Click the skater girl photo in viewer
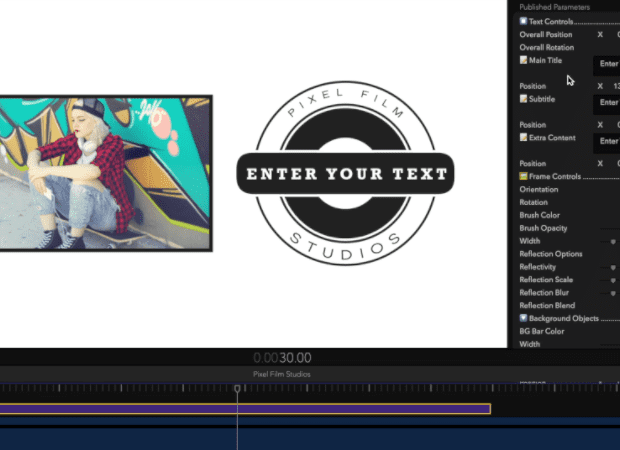 tap(106, 173)
